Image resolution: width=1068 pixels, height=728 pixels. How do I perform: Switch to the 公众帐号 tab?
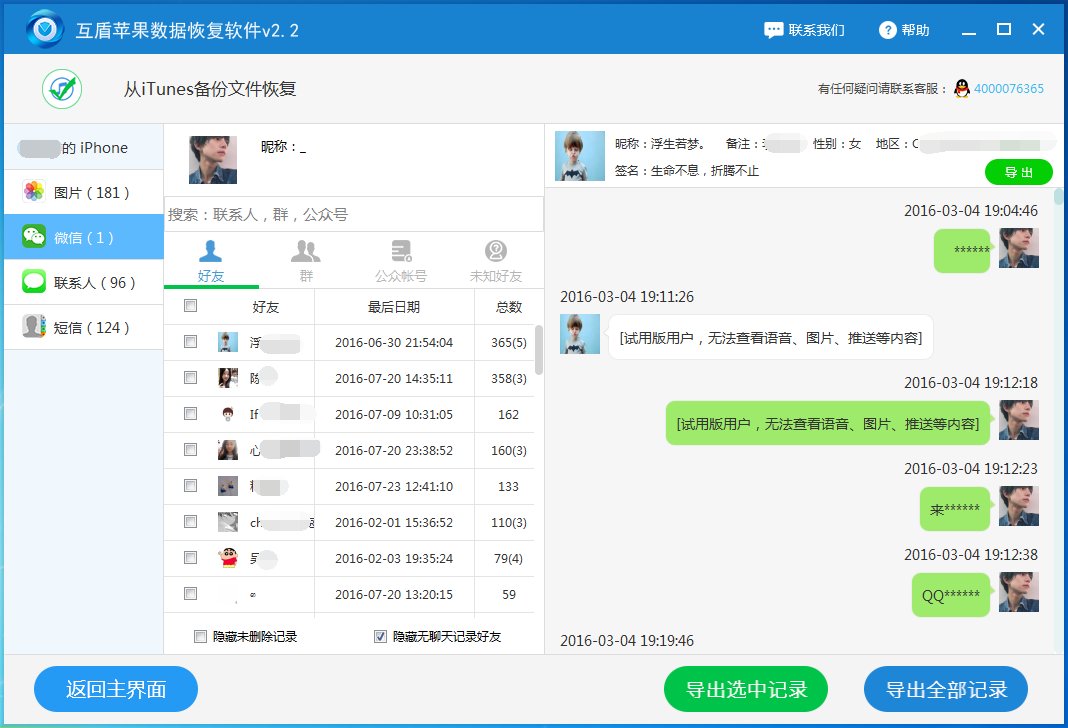coord(401,261)
